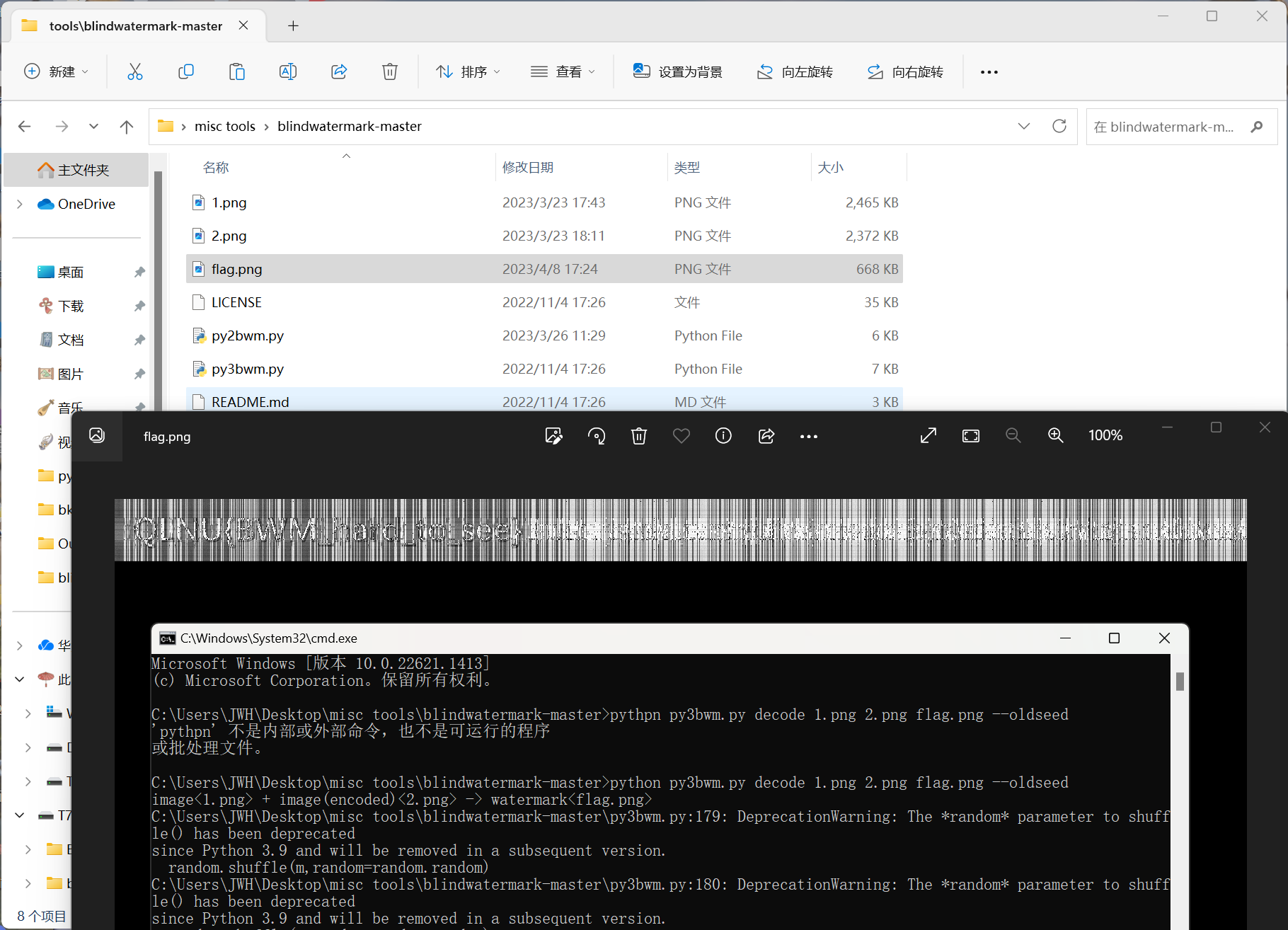The height and width of the screenshot is (930, 1288).
Task: Sort by the Size (大小) column header
Action: click(x=831, y=168)
